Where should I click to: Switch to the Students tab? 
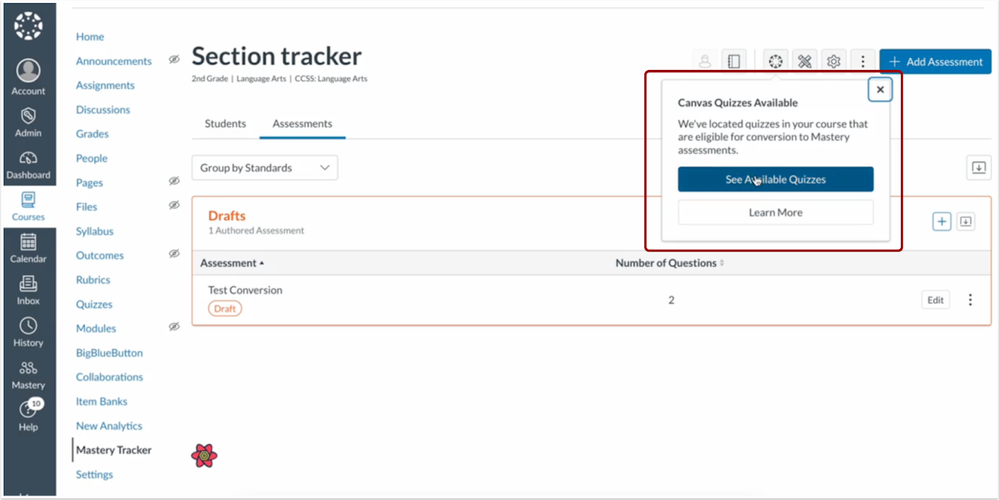[225, 124]
